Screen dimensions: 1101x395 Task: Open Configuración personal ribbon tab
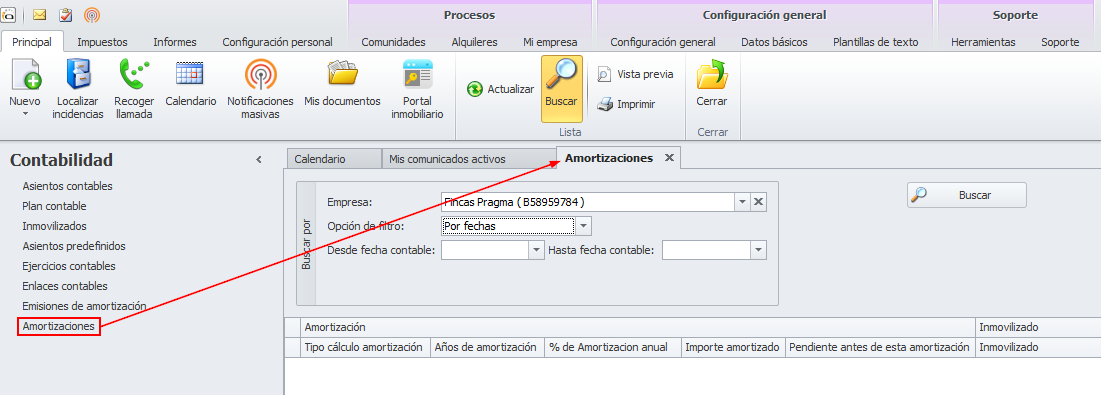click(277, 42)
